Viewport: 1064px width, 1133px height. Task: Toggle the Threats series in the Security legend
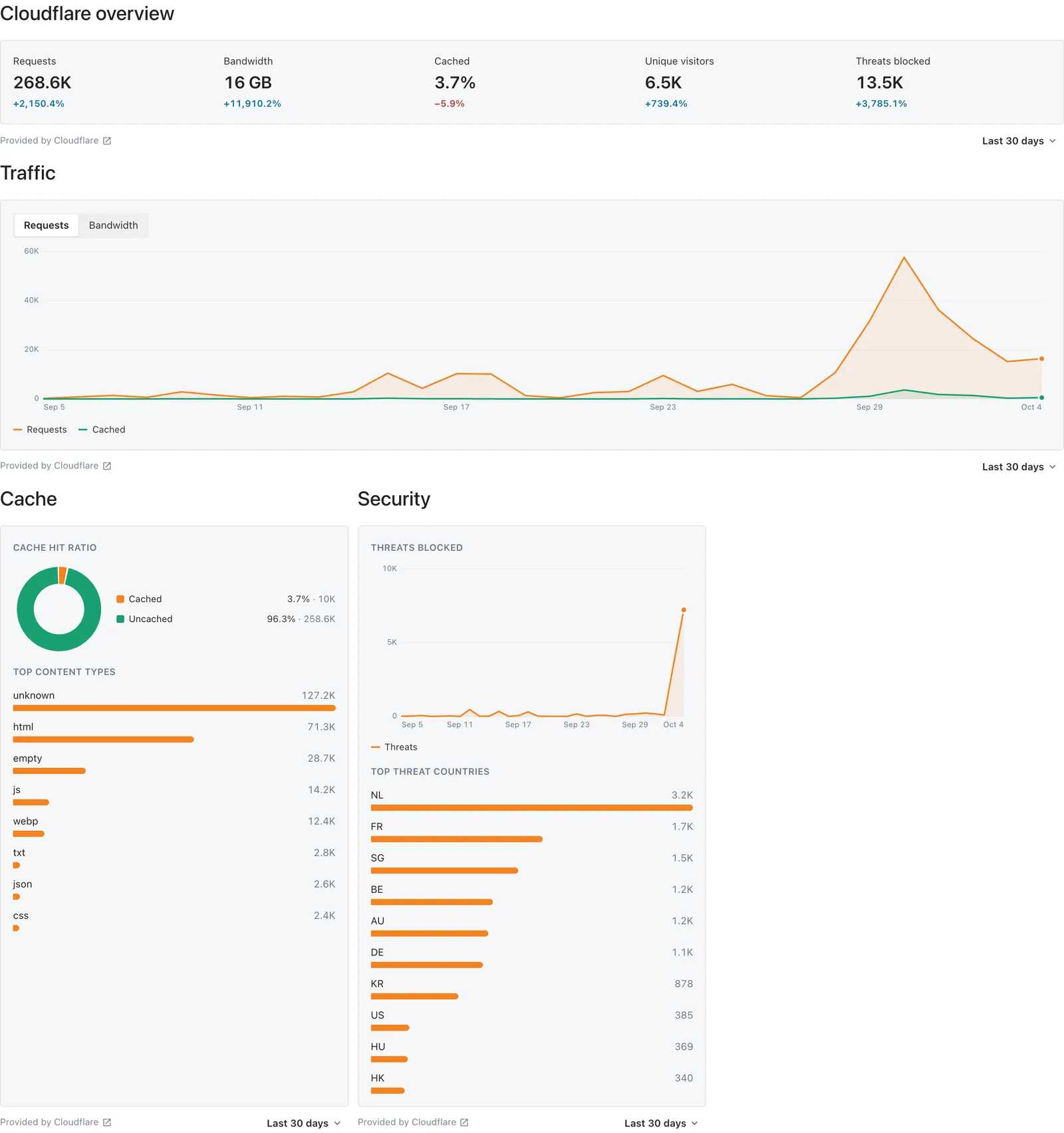click(394, 747)
